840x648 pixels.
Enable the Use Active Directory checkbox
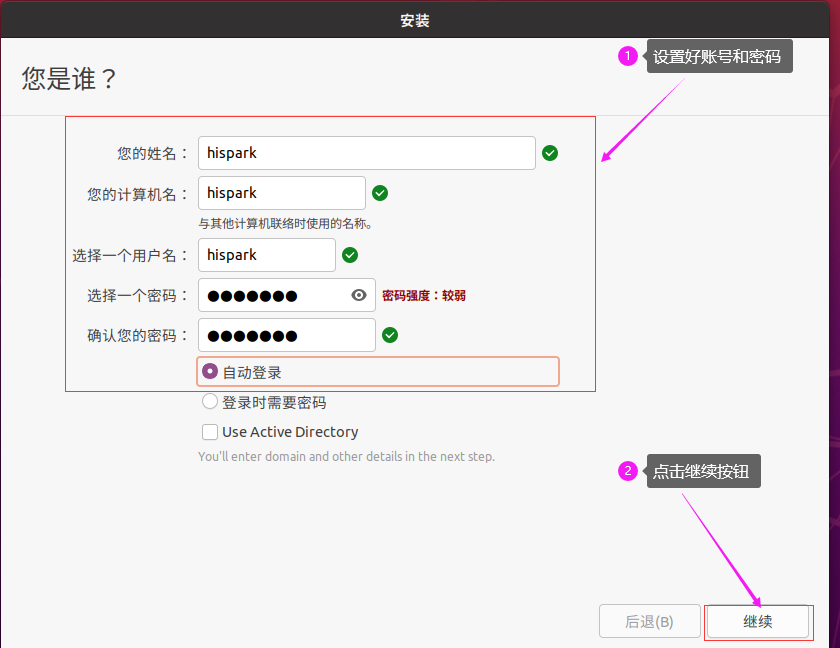pyautogui.click(x=210, y=432)
